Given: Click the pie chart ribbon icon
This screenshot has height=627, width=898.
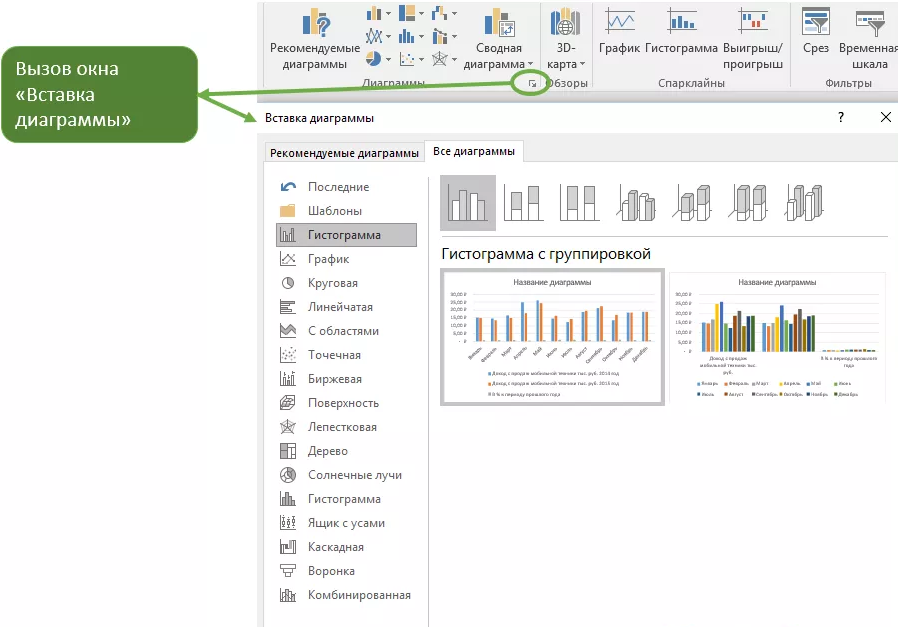Looking at the screenshot, I should 374,58.
